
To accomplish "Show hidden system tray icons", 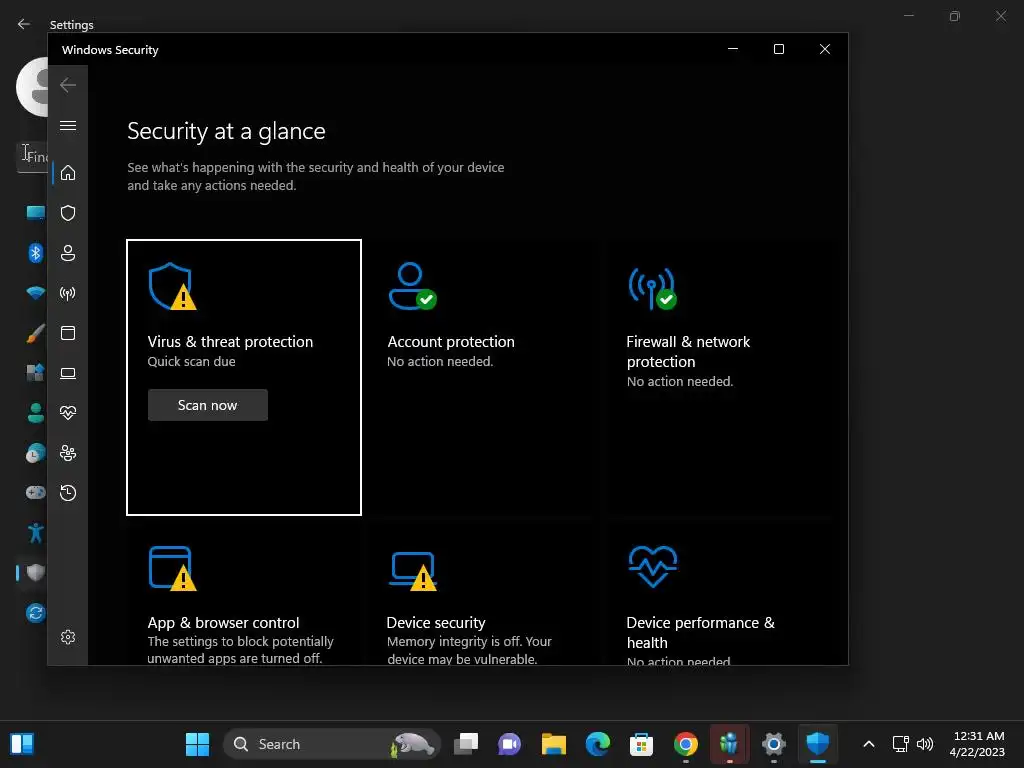I will click(x=869, y=744).
